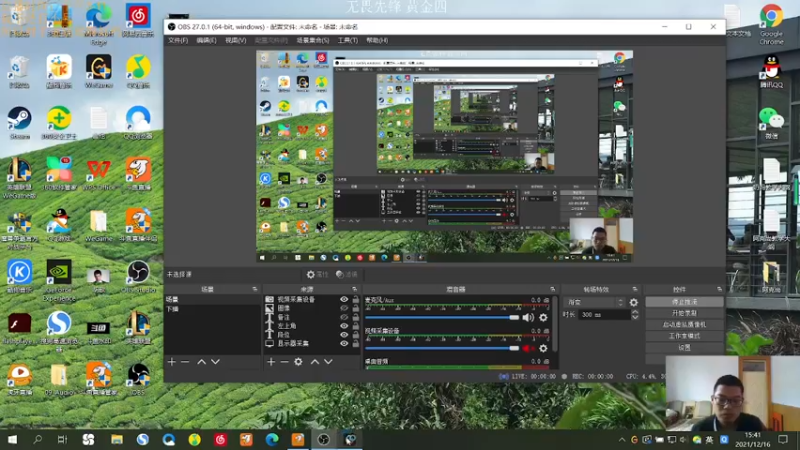Screen dimensions: 800x450
Task: Open source properties gear below the sources list
Action: click(298, 362)
